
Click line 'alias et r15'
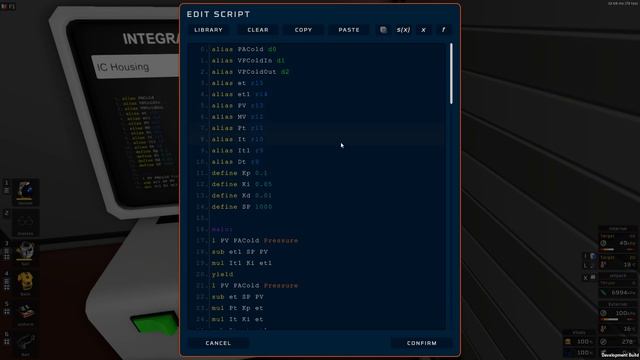(x=237, y=83)
